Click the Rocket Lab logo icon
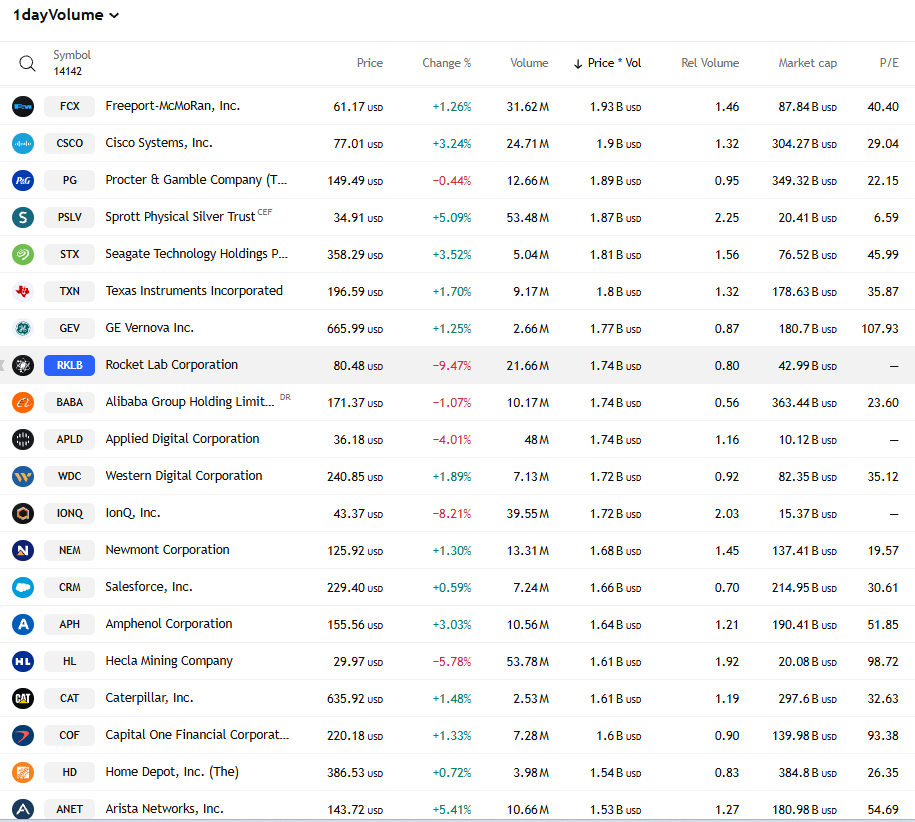The height and width of the screenshot is (822, 915). [x=23, y=365]
